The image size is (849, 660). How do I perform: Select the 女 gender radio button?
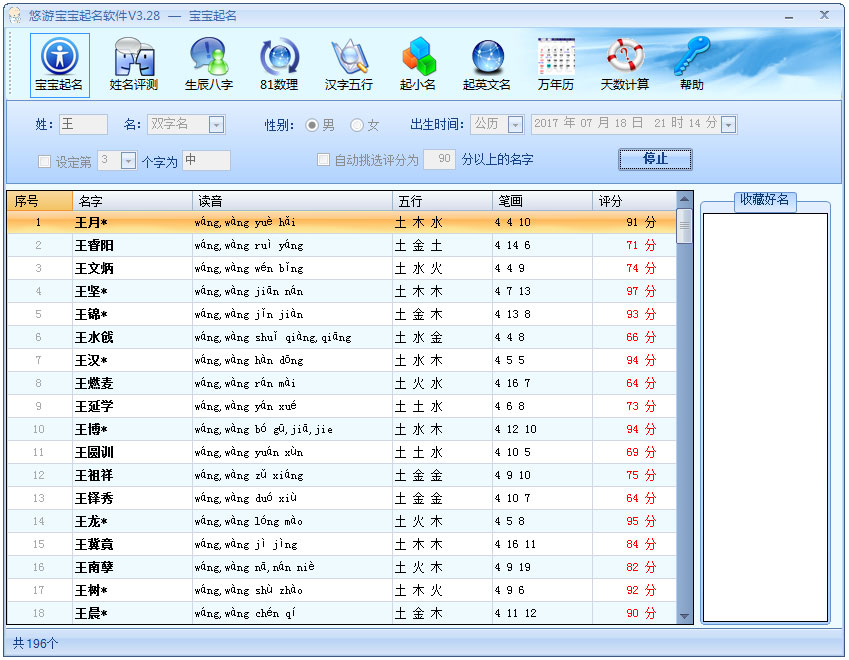357,125
